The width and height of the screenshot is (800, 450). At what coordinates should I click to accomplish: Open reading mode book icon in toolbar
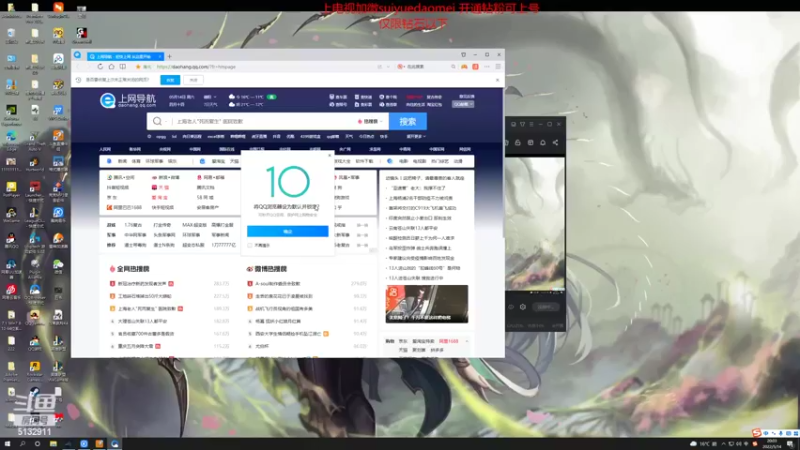[x=123, y=67]
